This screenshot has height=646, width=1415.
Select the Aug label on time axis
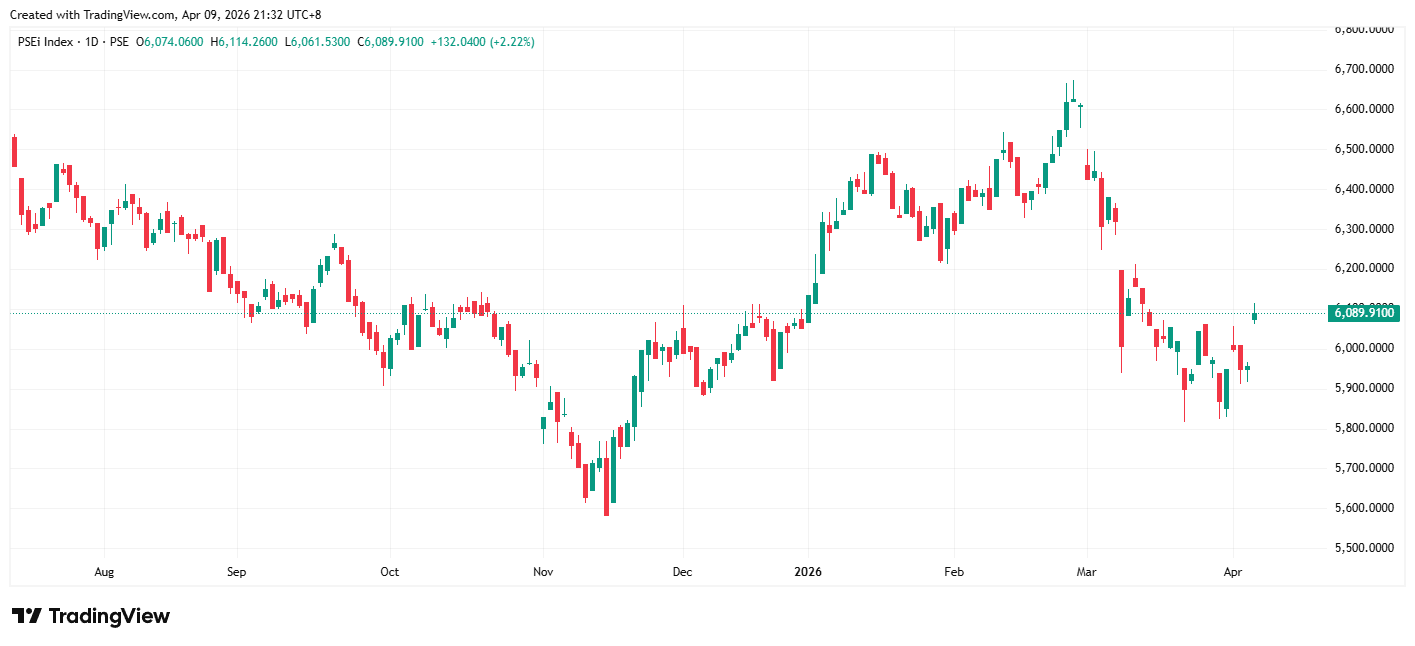tap(104, 573)
